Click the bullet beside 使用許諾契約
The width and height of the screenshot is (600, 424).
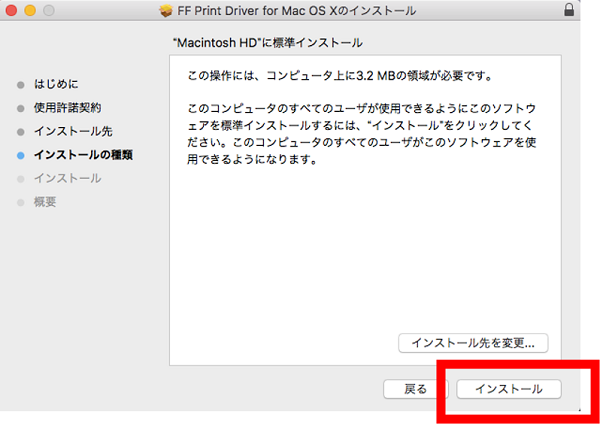click(x=21, y=107)
